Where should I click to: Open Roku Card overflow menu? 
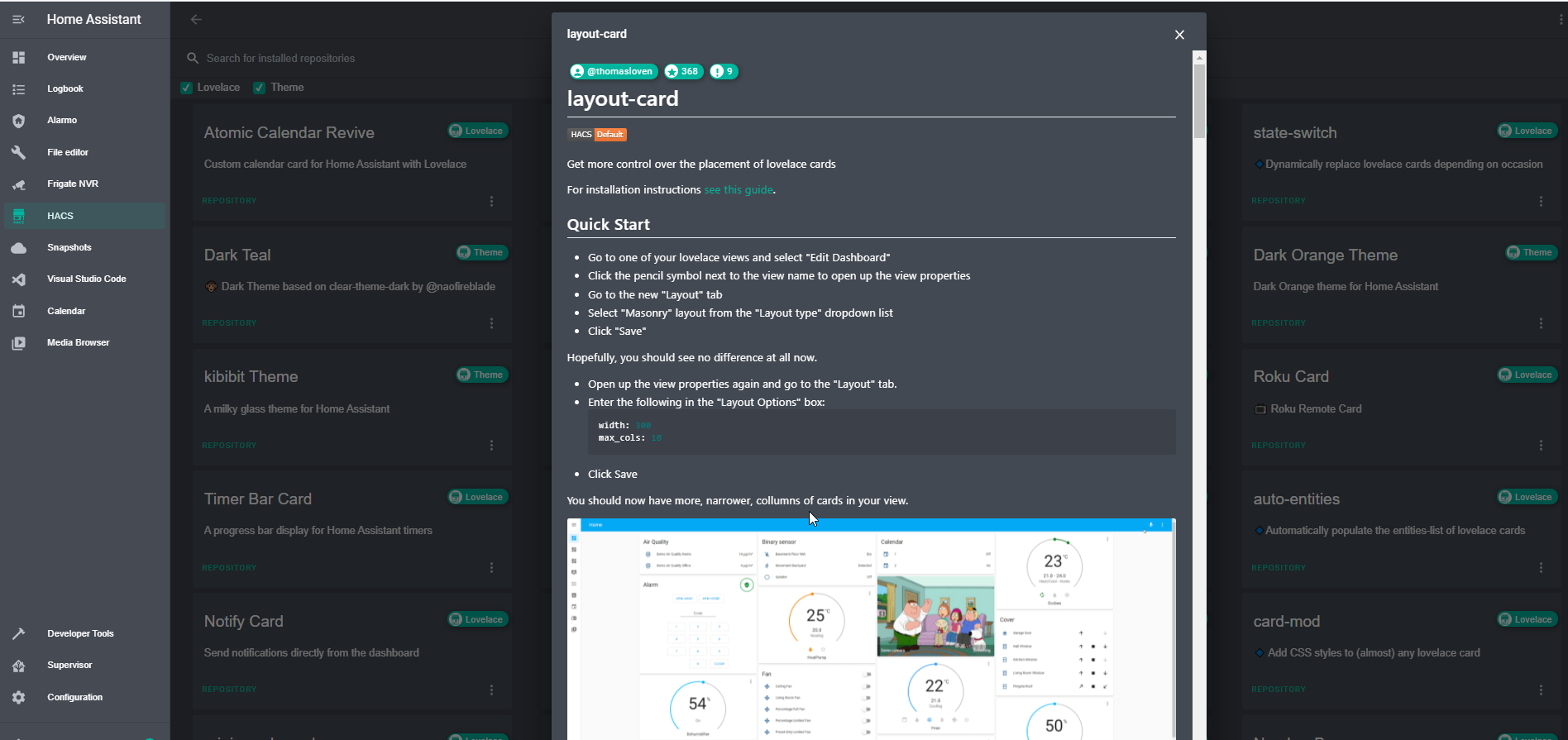[x=1541, y=445]
